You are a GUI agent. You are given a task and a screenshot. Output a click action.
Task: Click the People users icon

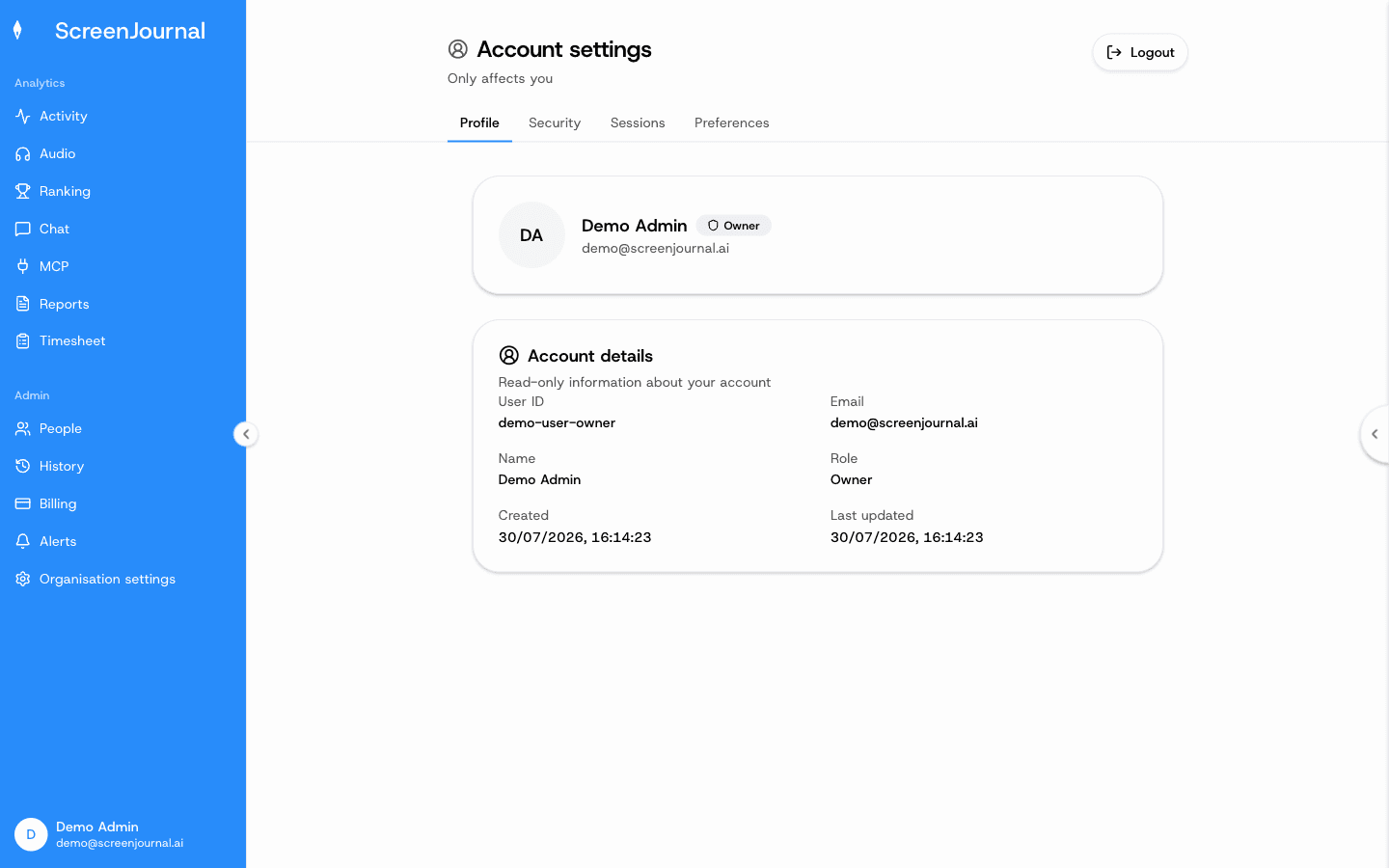pyautogui.click(x=23, y=428)
